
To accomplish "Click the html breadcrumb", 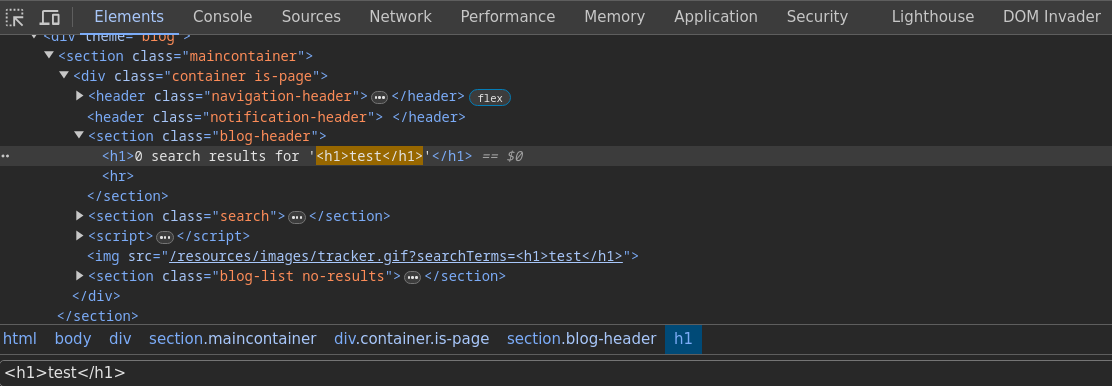I will [x=20, y=339].
